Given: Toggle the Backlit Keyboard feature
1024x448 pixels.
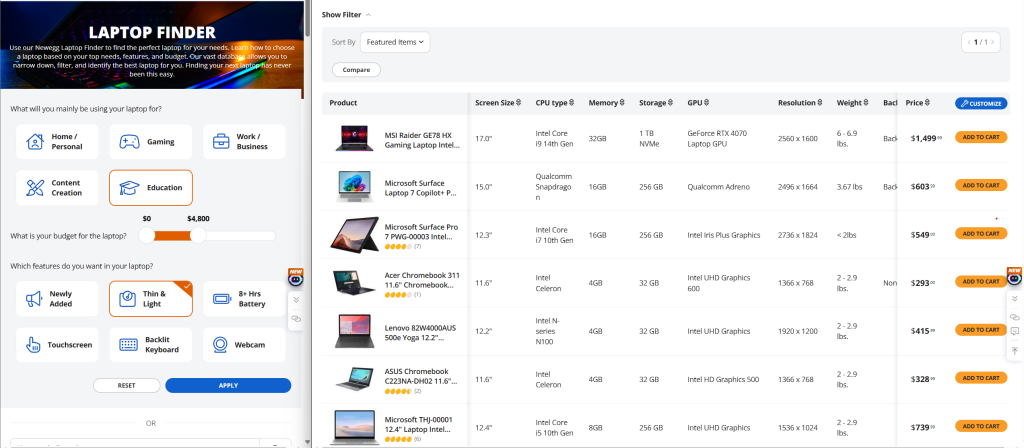Looking at the screenshot, I should click(x=150, y=345).
